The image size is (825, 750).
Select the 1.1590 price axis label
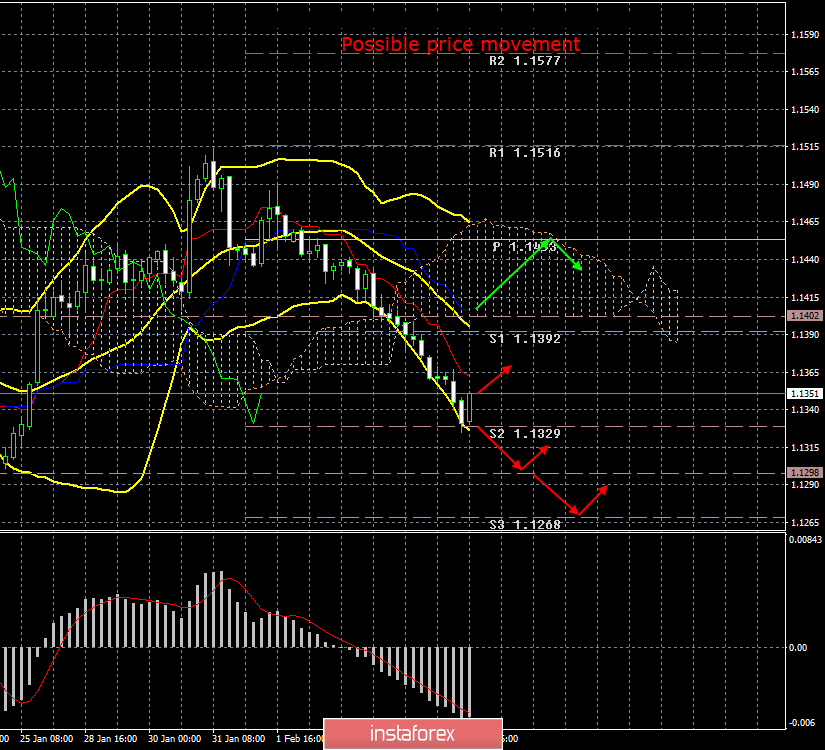coord(805,35)
